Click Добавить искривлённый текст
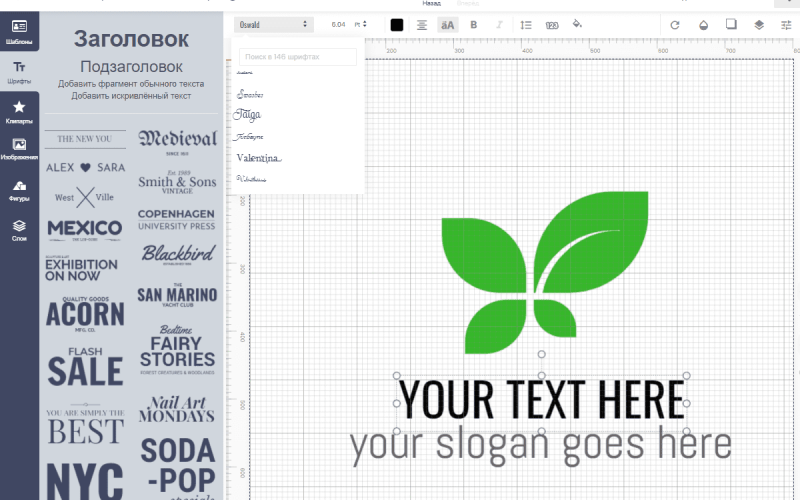800x500 pixels. click(131, 96)
